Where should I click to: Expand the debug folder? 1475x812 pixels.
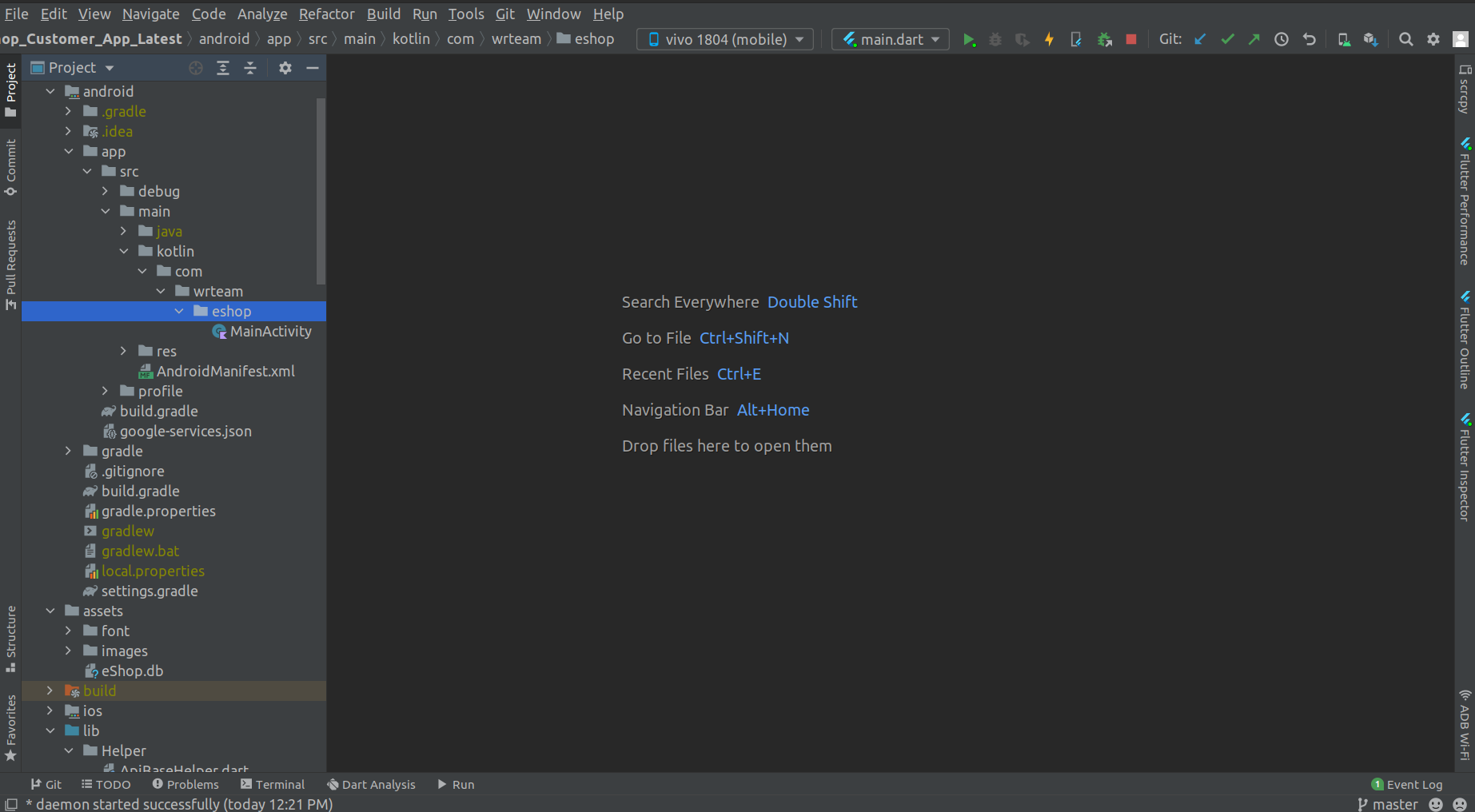(106, 191)
